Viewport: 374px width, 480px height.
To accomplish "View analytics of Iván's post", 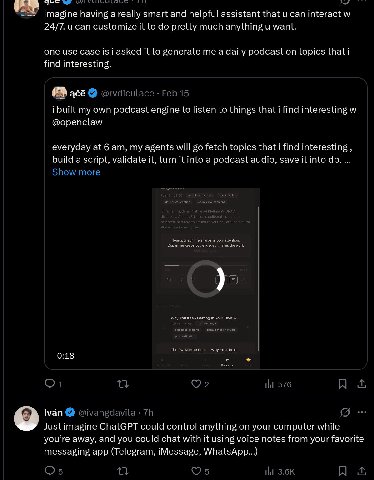I will pyautogui.click(x=280, y=471).
